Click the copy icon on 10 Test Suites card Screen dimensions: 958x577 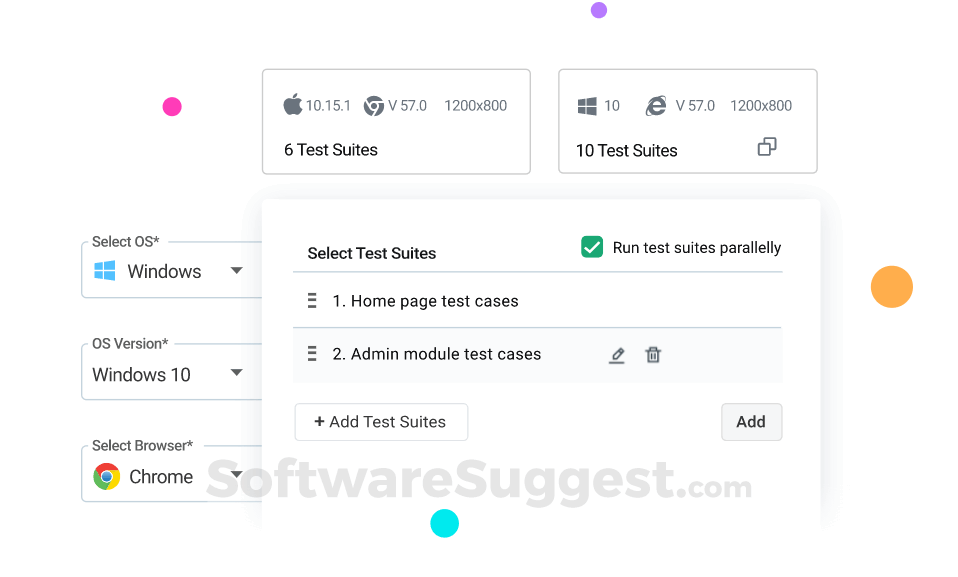click(767, 146)
